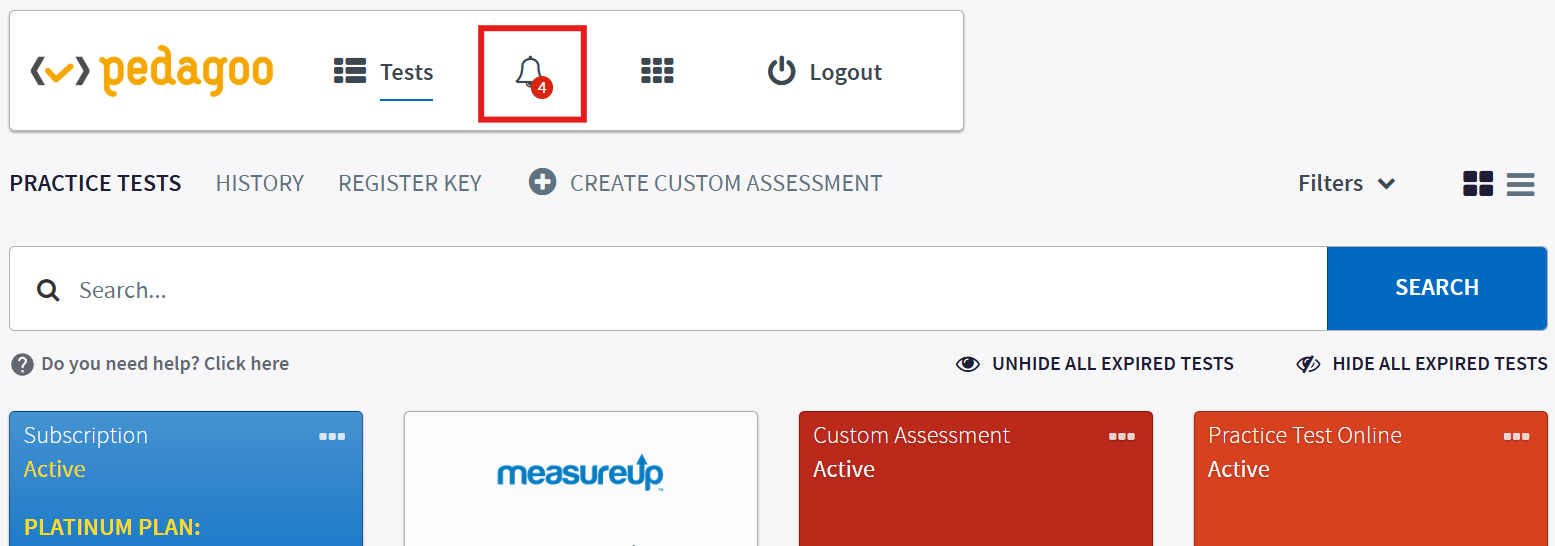Image resolution: width=1555 pixels, height=546 pixels.
Task: Open the Practice Test Online card options menu
Action: (x=1517, y=436)
